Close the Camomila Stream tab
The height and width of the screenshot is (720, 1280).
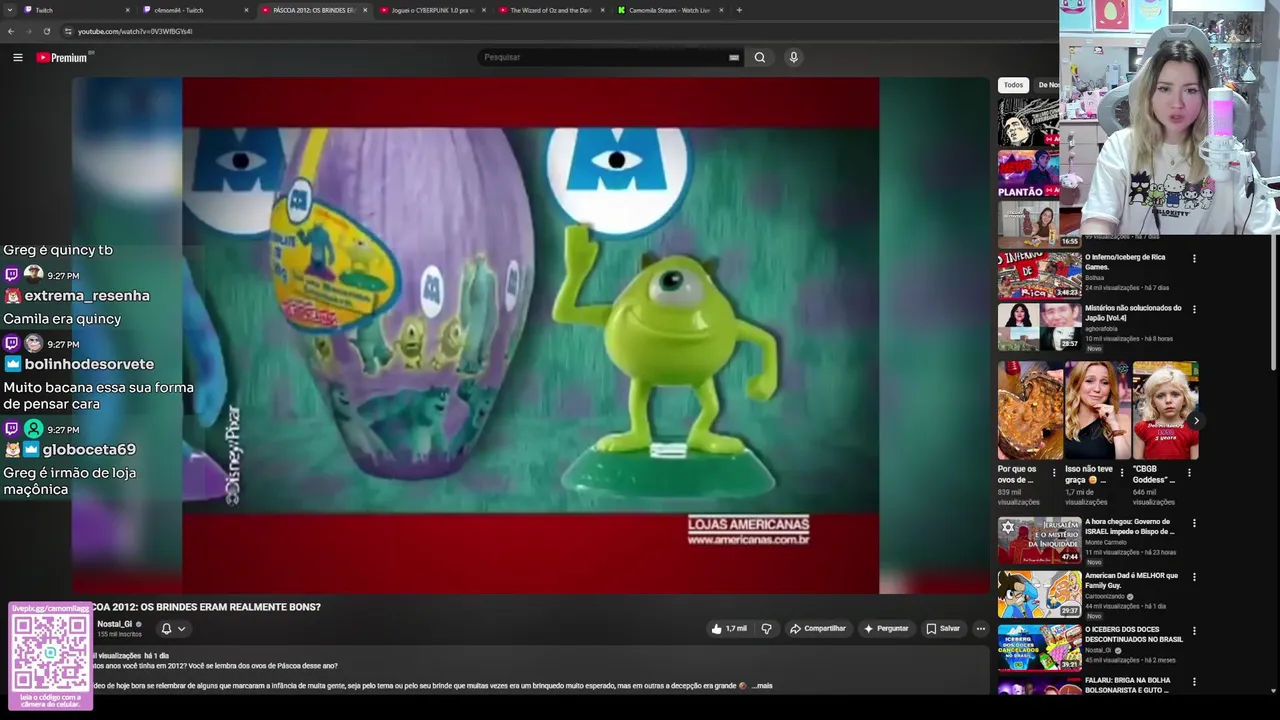pos(721,10)
